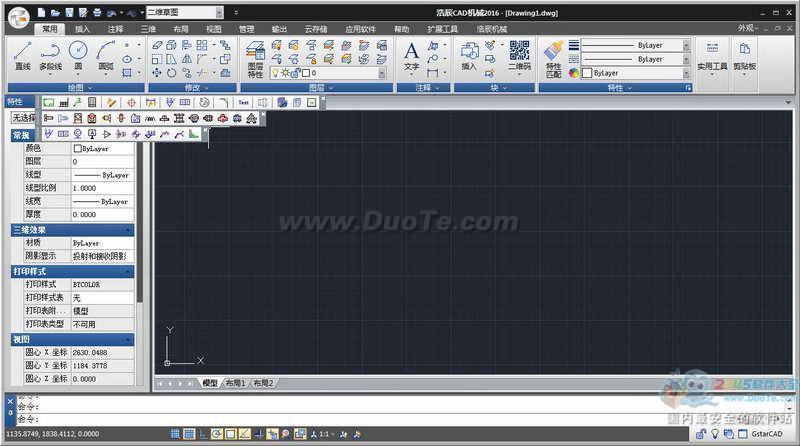800x446 pixels.
Task: Toggle grid display in status bar
Action: point(189,434)
